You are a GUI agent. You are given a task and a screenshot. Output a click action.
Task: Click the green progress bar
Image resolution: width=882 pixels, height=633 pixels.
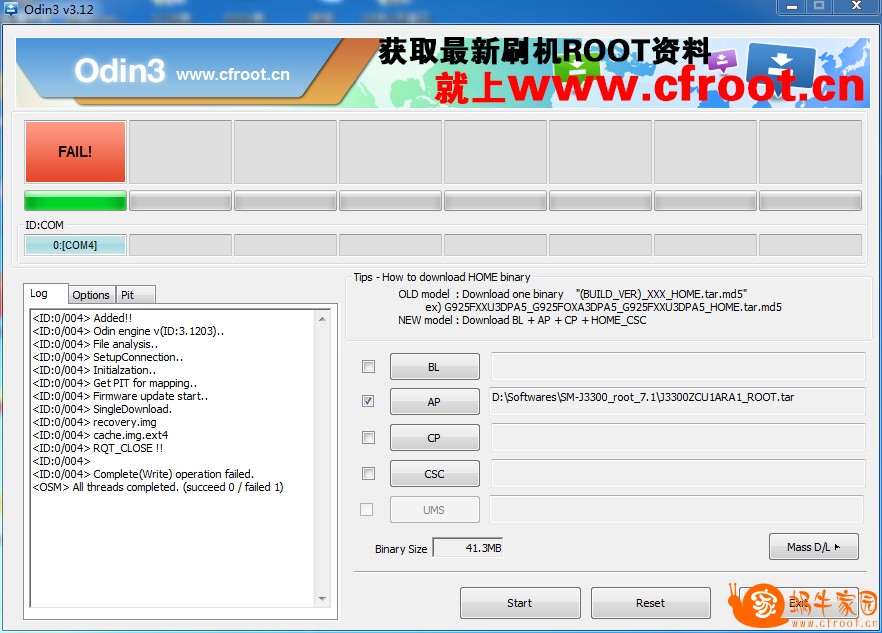click(x=75, y=201)
